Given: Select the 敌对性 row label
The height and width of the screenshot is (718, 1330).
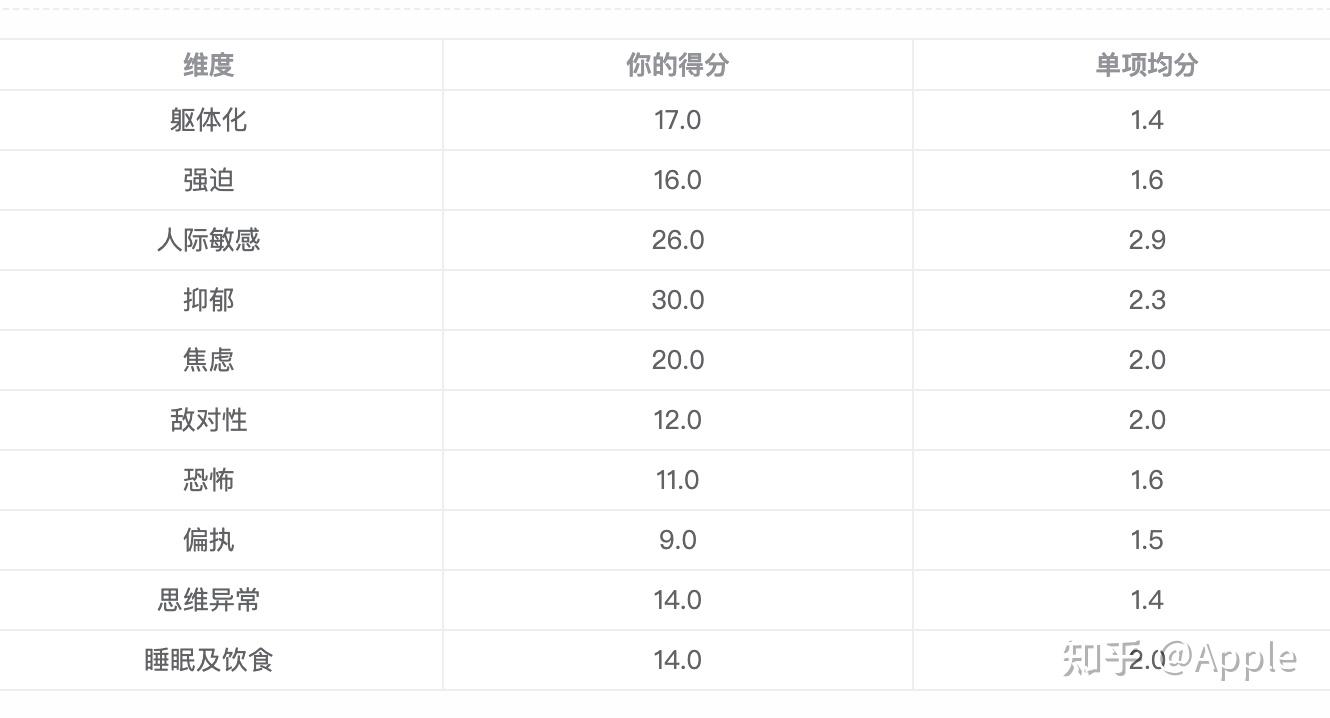Looking at the screenshot, I should 209,420.
